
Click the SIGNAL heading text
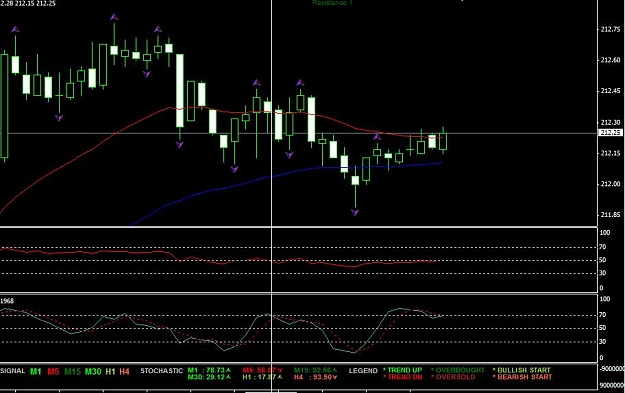coord(13,371)
